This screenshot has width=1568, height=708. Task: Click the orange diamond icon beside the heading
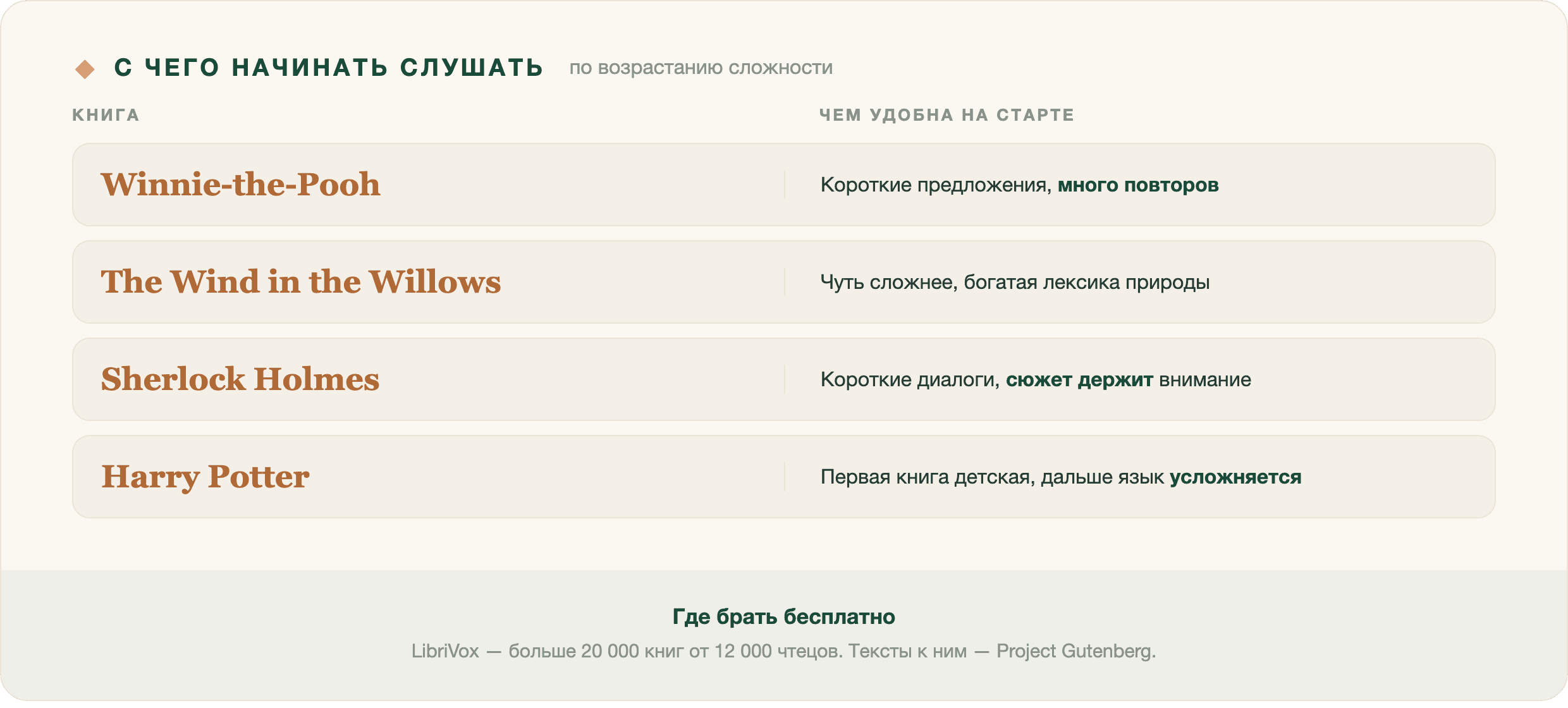85,69
